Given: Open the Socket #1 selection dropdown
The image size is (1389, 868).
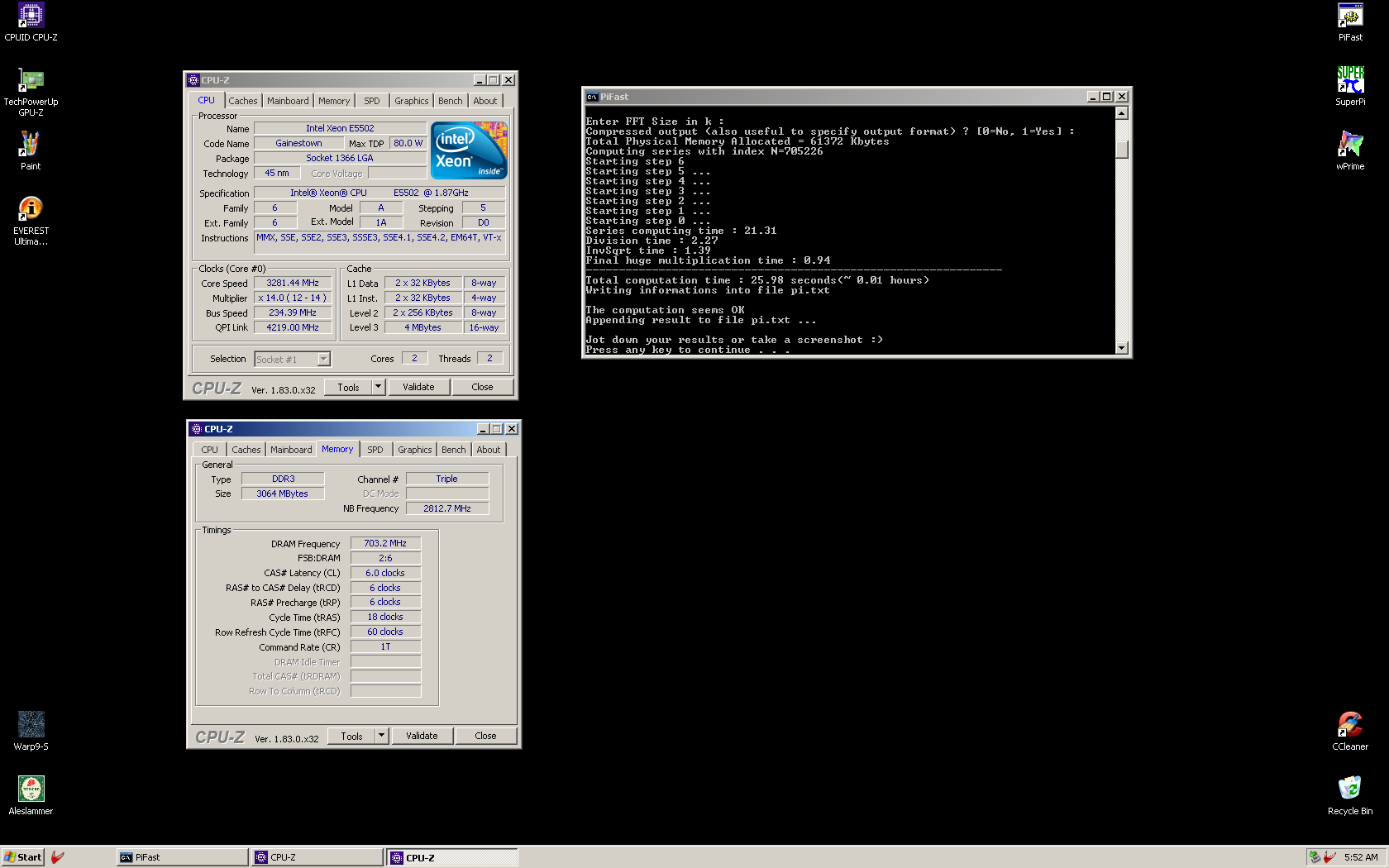Looking at the screenshot, I should point(323,359).
